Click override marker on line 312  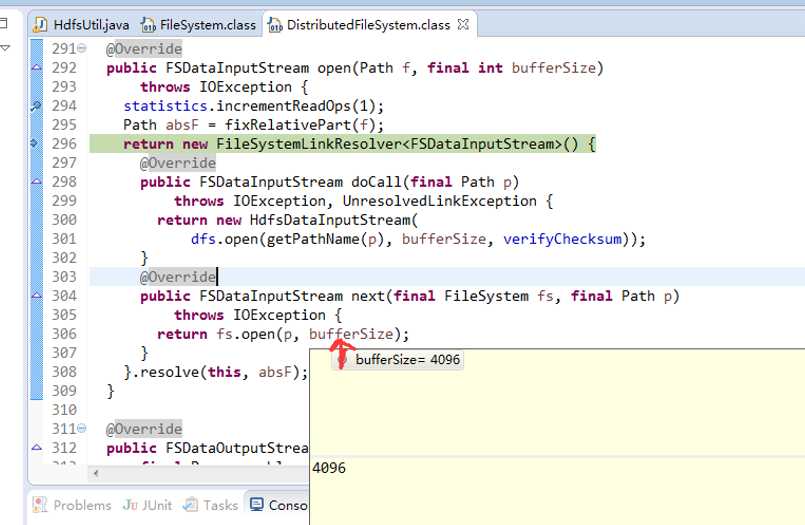36,448
